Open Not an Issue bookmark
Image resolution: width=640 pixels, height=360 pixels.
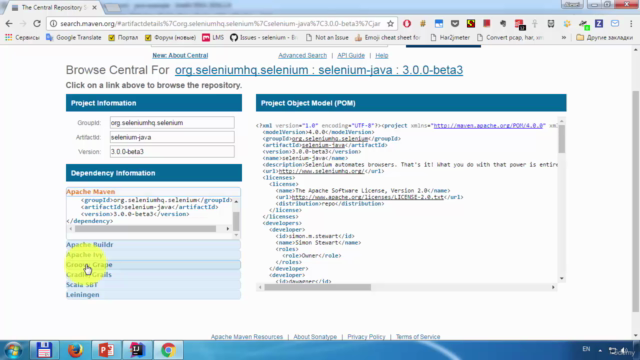point(327,38)
